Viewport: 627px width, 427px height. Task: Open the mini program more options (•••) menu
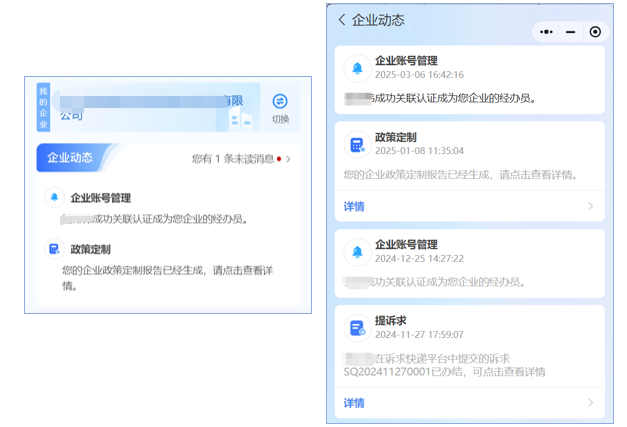click(x=546, y=32)
